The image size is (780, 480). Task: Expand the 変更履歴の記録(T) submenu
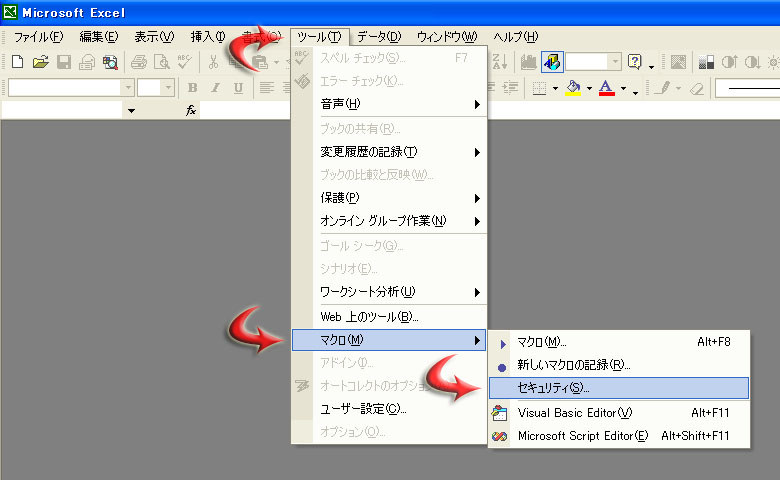(389, 152)
